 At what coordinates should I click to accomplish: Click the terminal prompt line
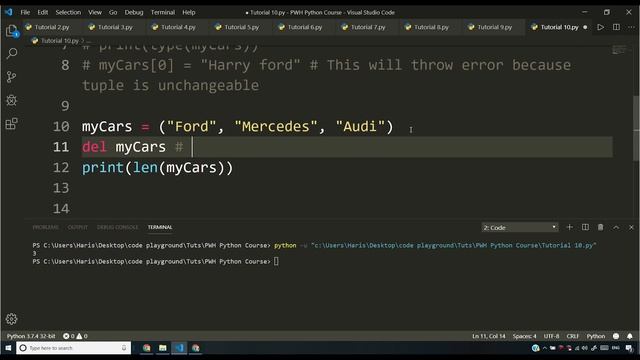coord(155,262)
